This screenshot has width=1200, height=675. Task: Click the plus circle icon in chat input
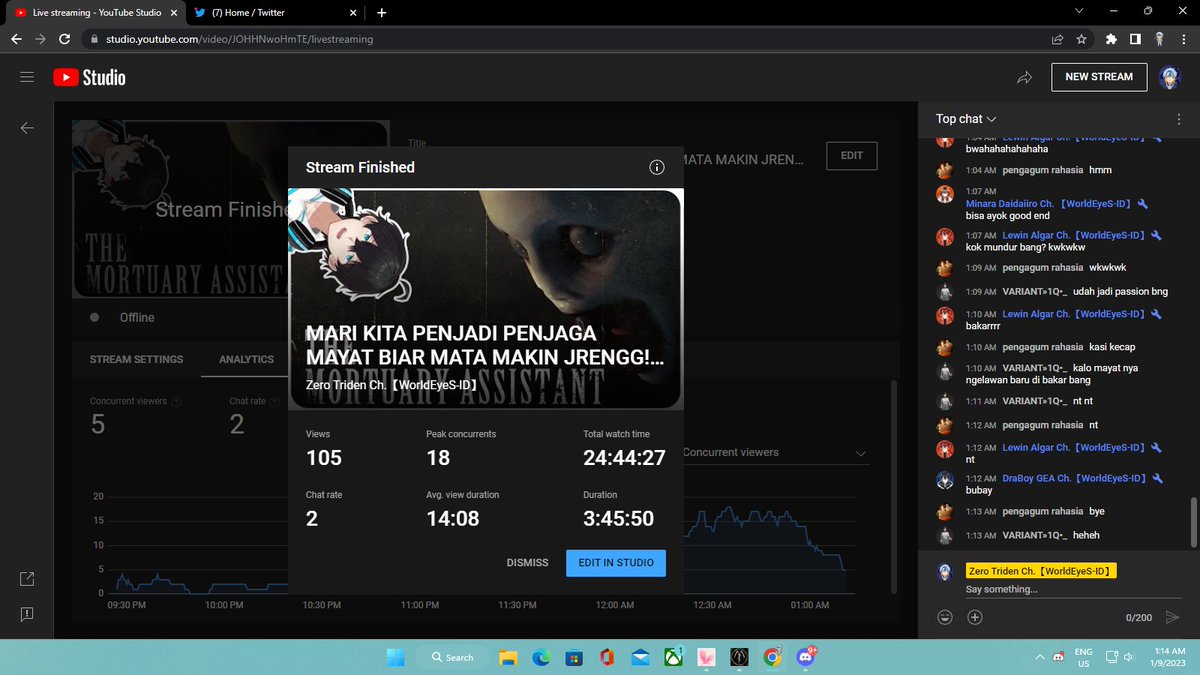975,617
